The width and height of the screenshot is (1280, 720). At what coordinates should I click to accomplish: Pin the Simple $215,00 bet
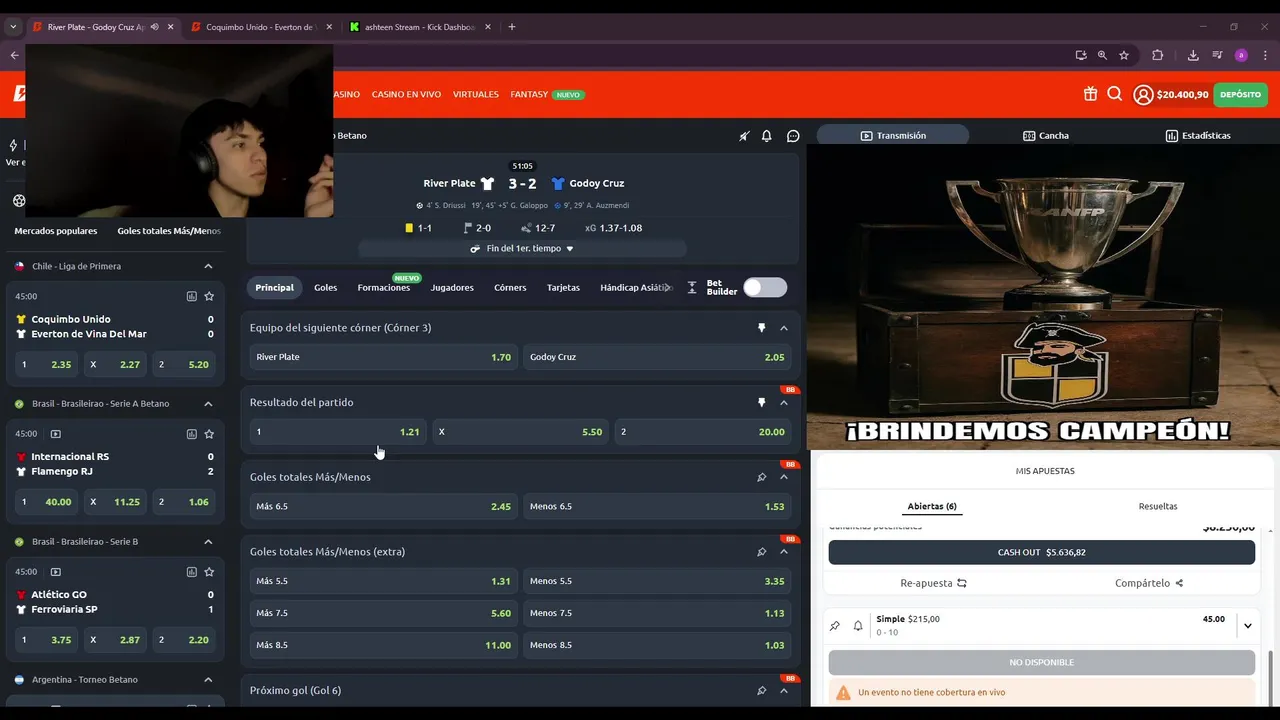[835, 626]
